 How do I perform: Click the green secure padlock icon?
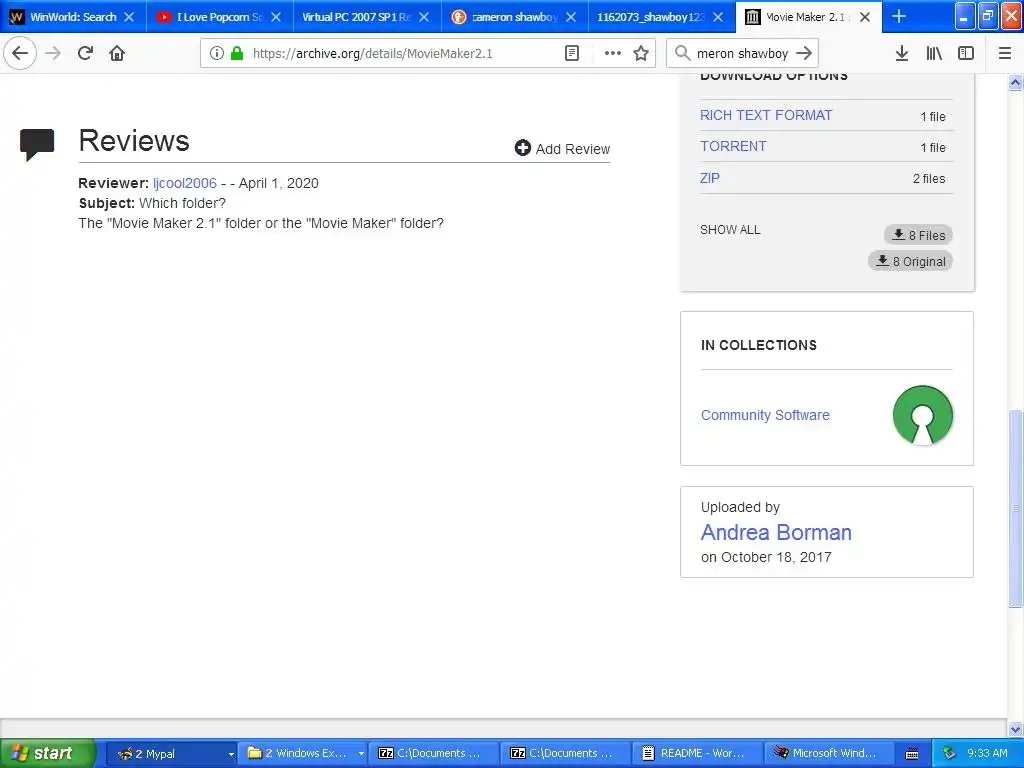tap(237, 53)
